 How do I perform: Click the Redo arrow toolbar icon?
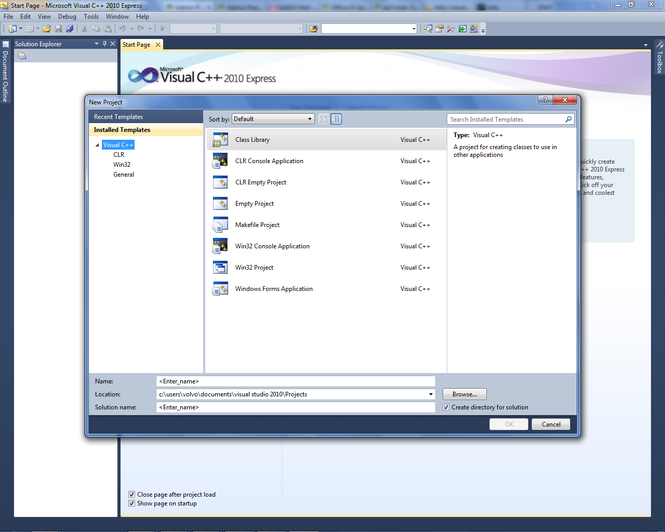(x=140, y=29)
